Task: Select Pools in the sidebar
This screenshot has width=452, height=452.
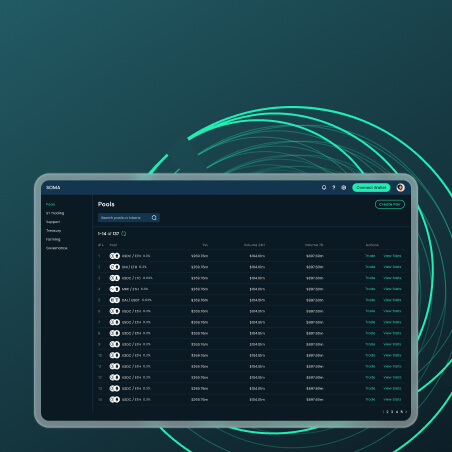Action: click(51, 204)
